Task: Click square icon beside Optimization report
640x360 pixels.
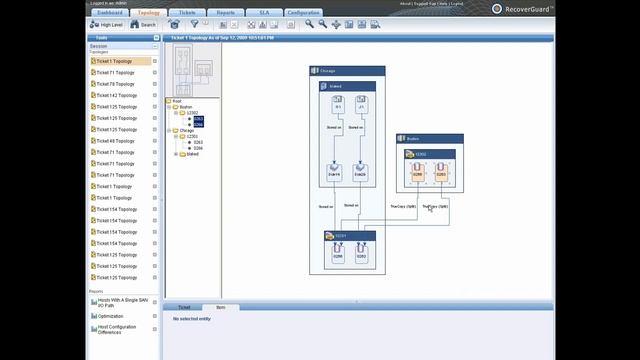Action: [155, 316]
